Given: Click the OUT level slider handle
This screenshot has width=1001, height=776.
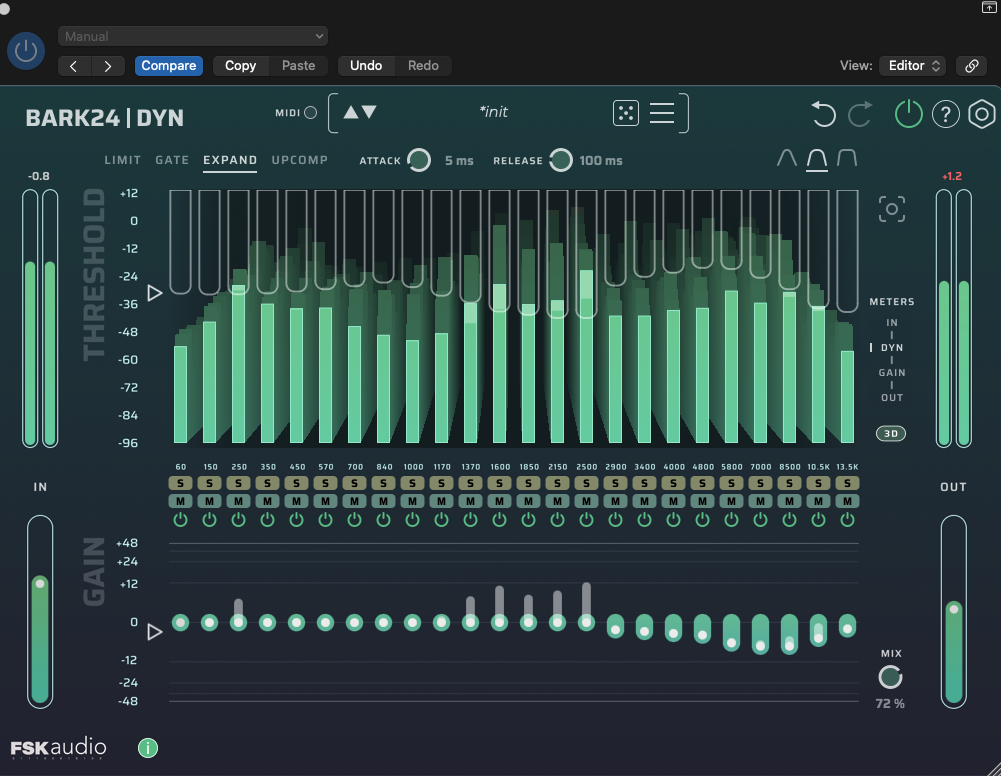Looking at the screenshot, I should click(x=954, y=609).
